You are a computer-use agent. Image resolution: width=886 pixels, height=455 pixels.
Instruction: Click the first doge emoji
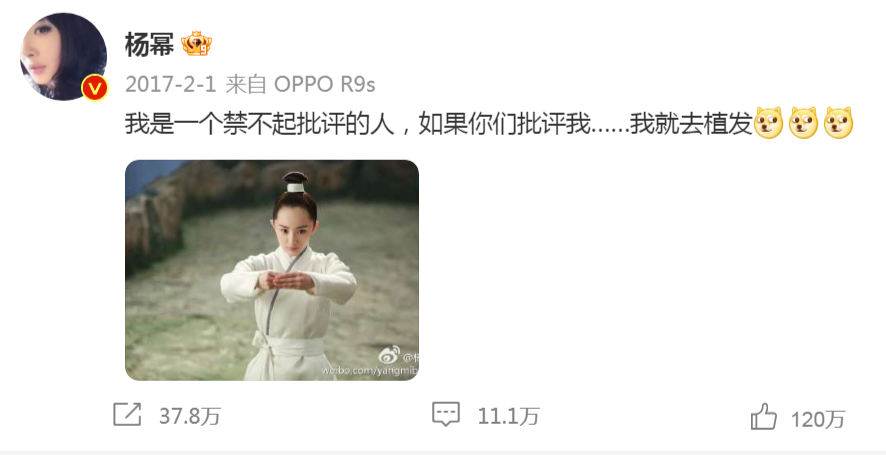(x=769, y=123)
